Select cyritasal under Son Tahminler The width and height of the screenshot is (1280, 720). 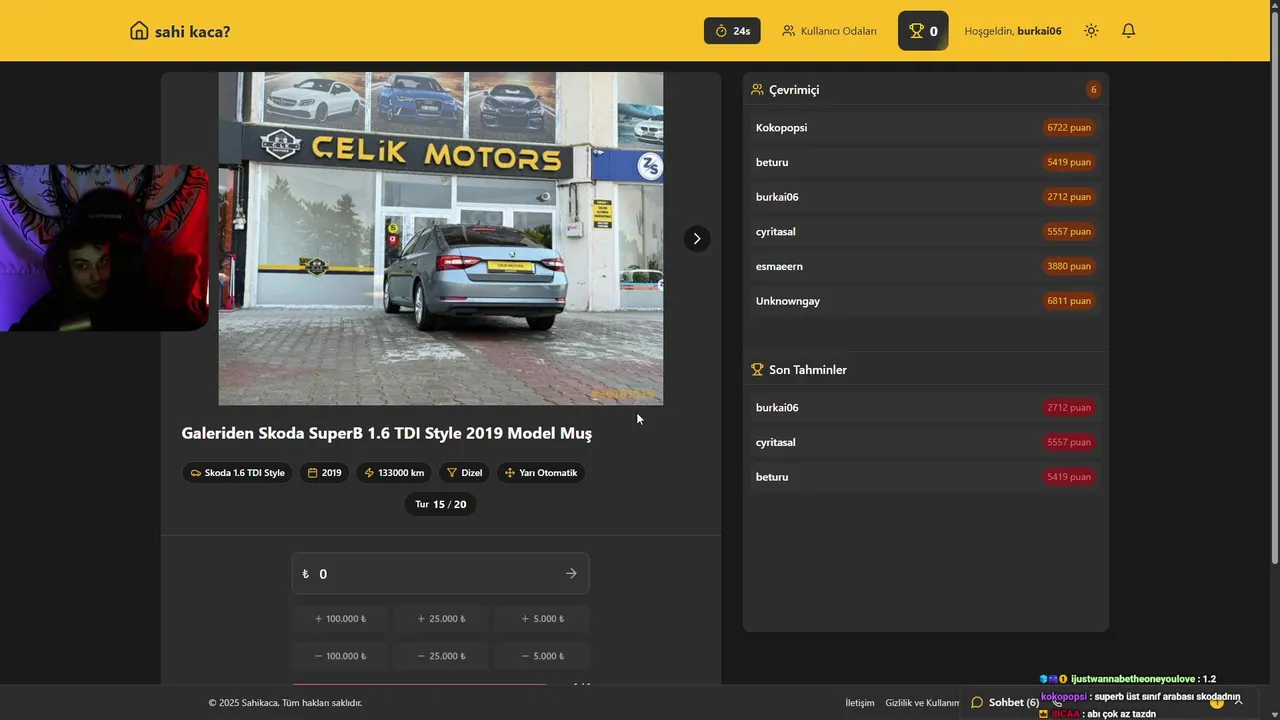(x=925, y=442)
